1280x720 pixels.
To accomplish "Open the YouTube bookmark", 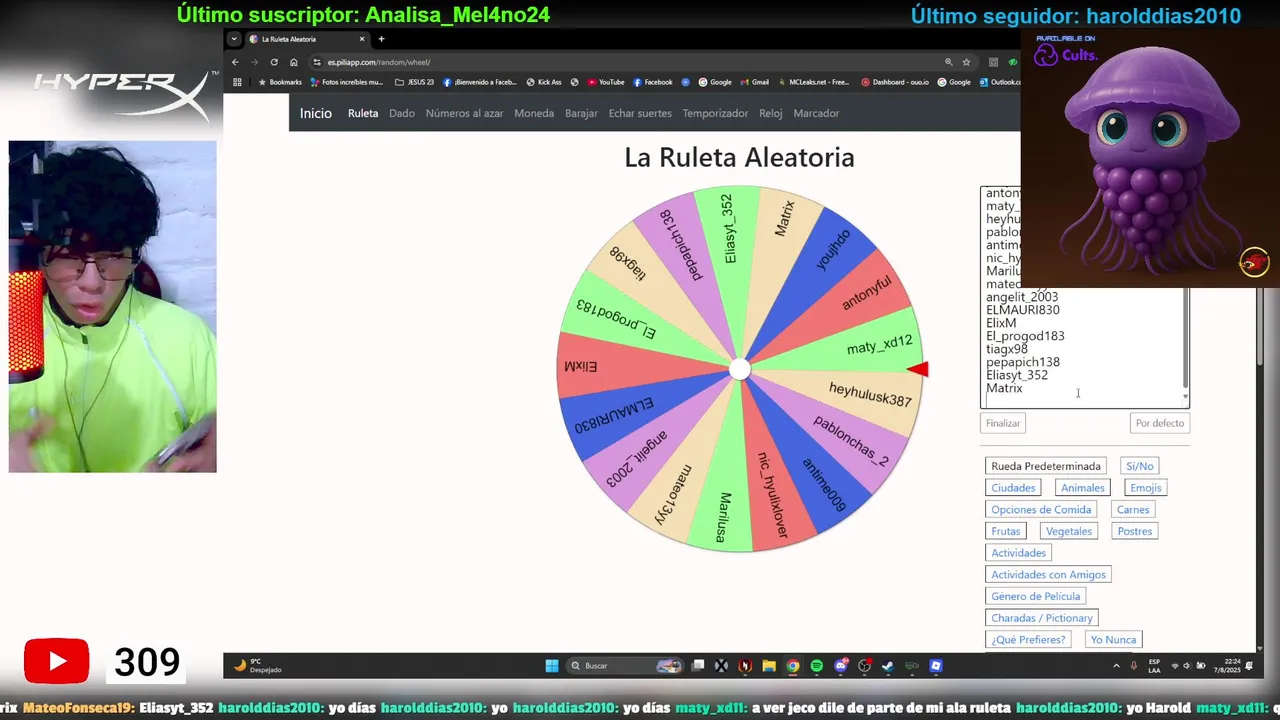I will coord(606,82).
